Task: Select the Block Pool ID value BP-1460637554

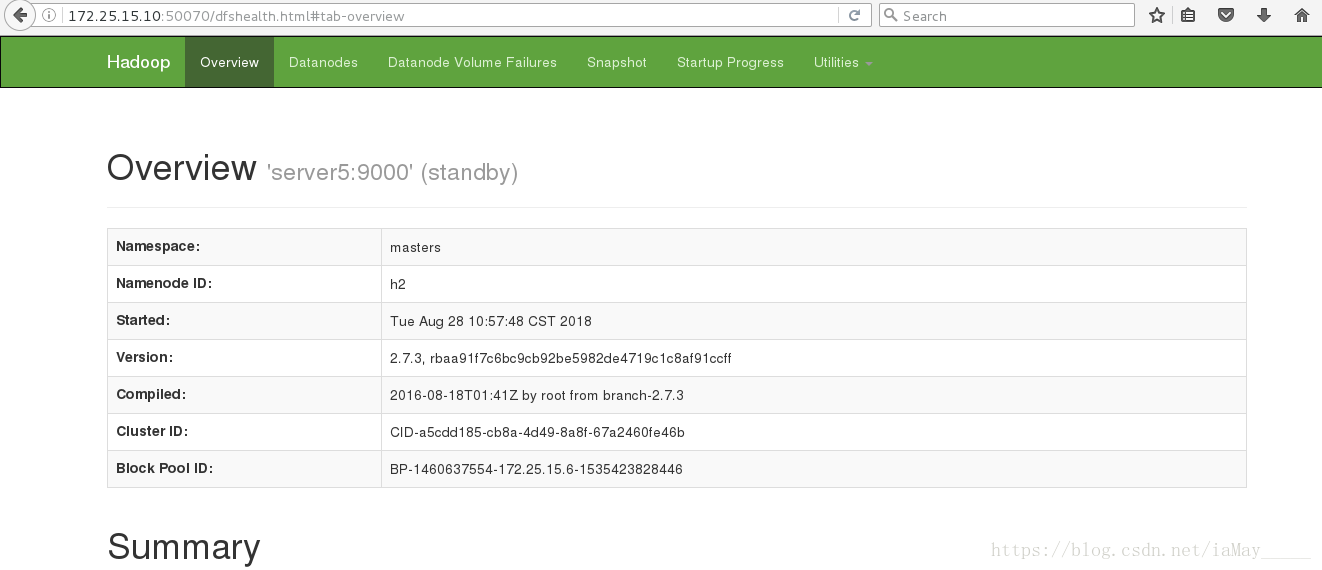Action: pyautogui.click(x=536, y=469)
